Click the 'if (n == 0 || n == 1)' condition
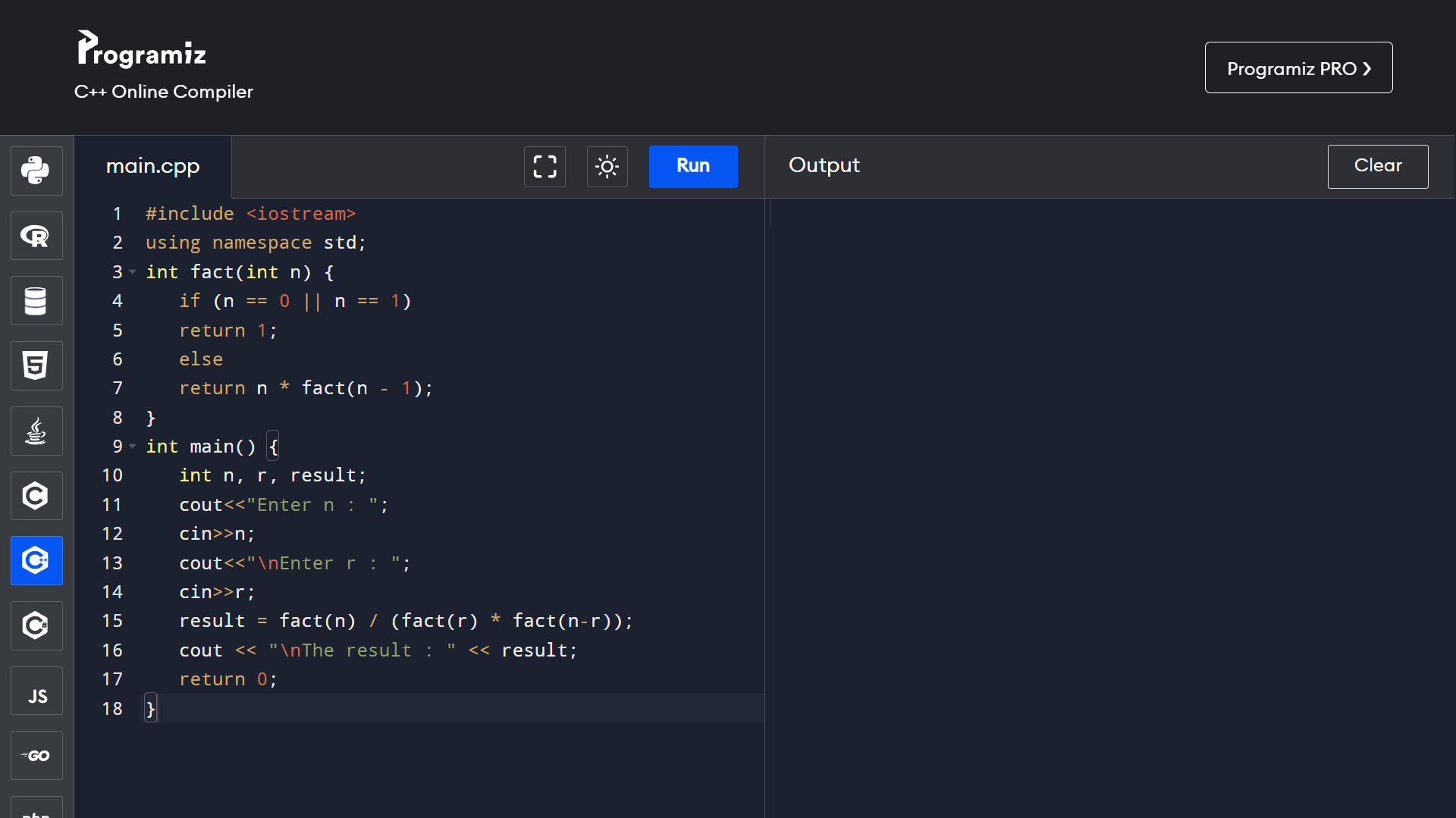 pos(295,301)
